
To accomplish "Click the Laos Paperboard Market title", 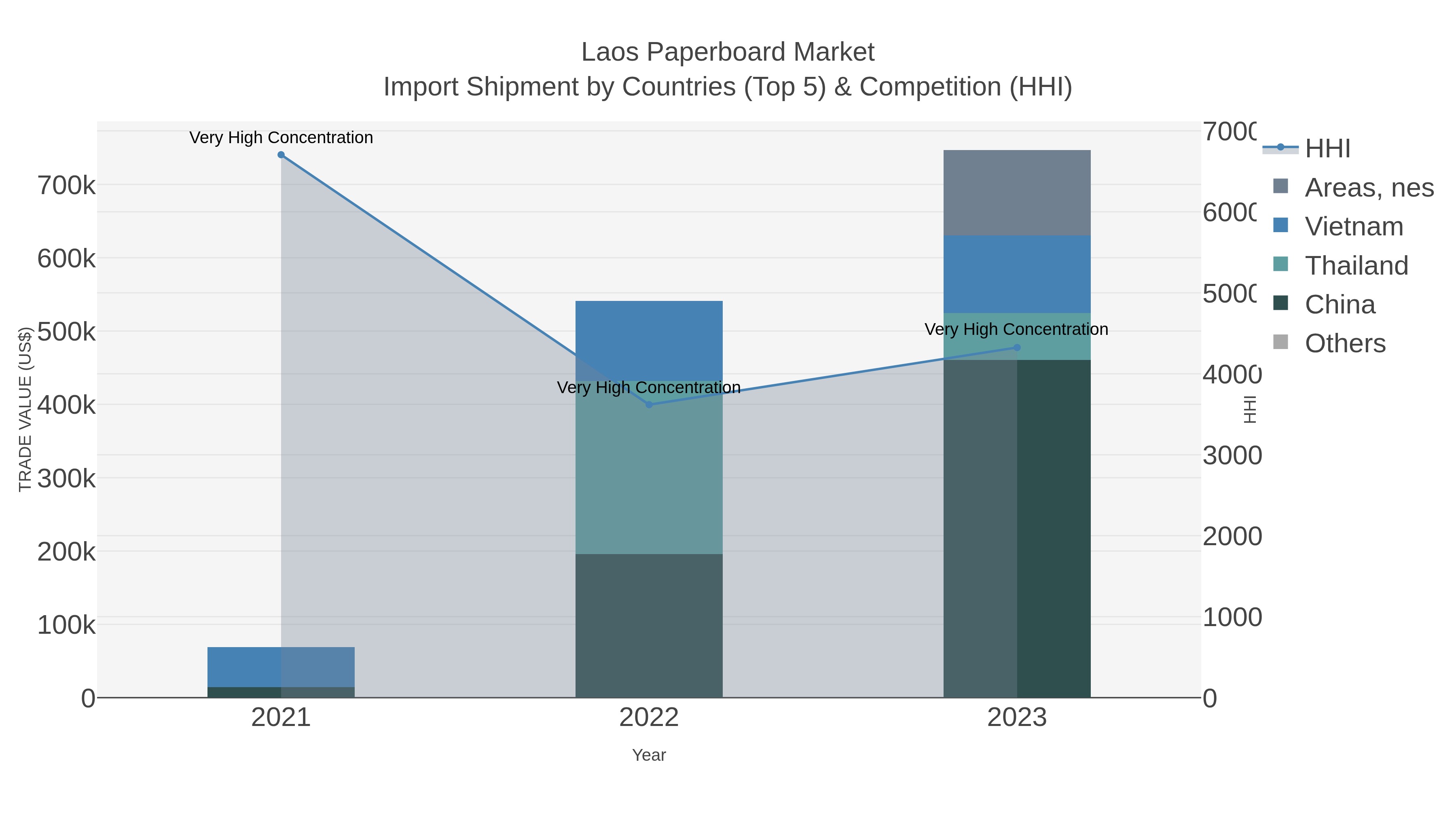I will (x=728, y=52).
